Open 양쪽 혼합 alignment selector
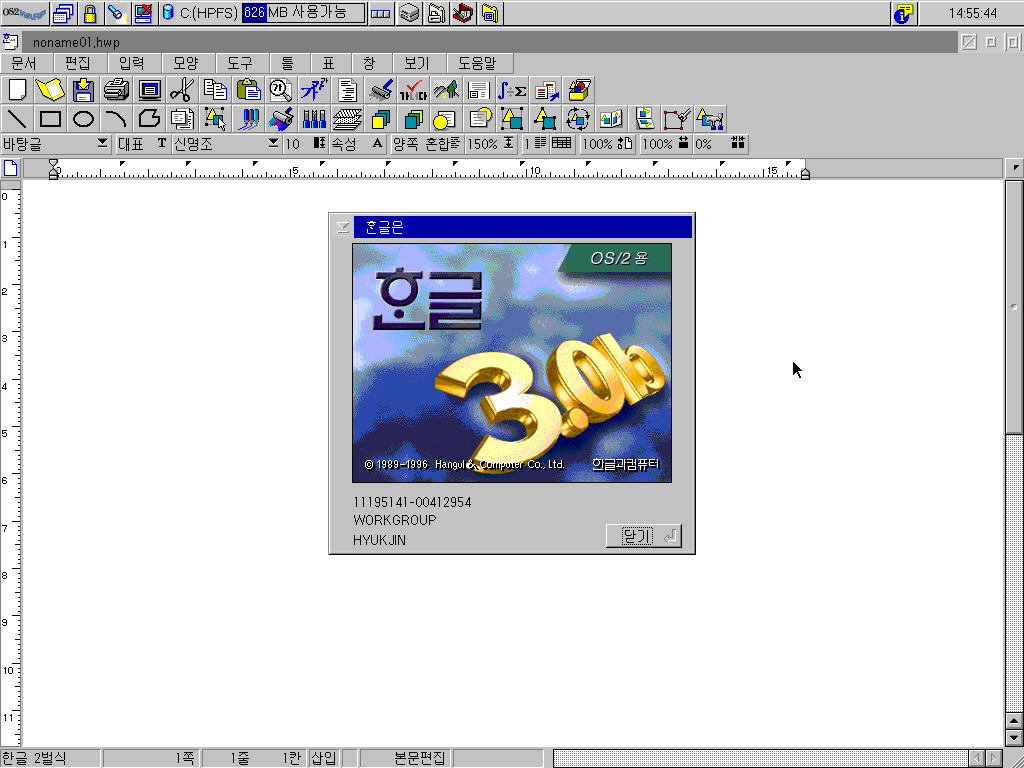This screenshot has height=768, width=1024. click(426, 144)
